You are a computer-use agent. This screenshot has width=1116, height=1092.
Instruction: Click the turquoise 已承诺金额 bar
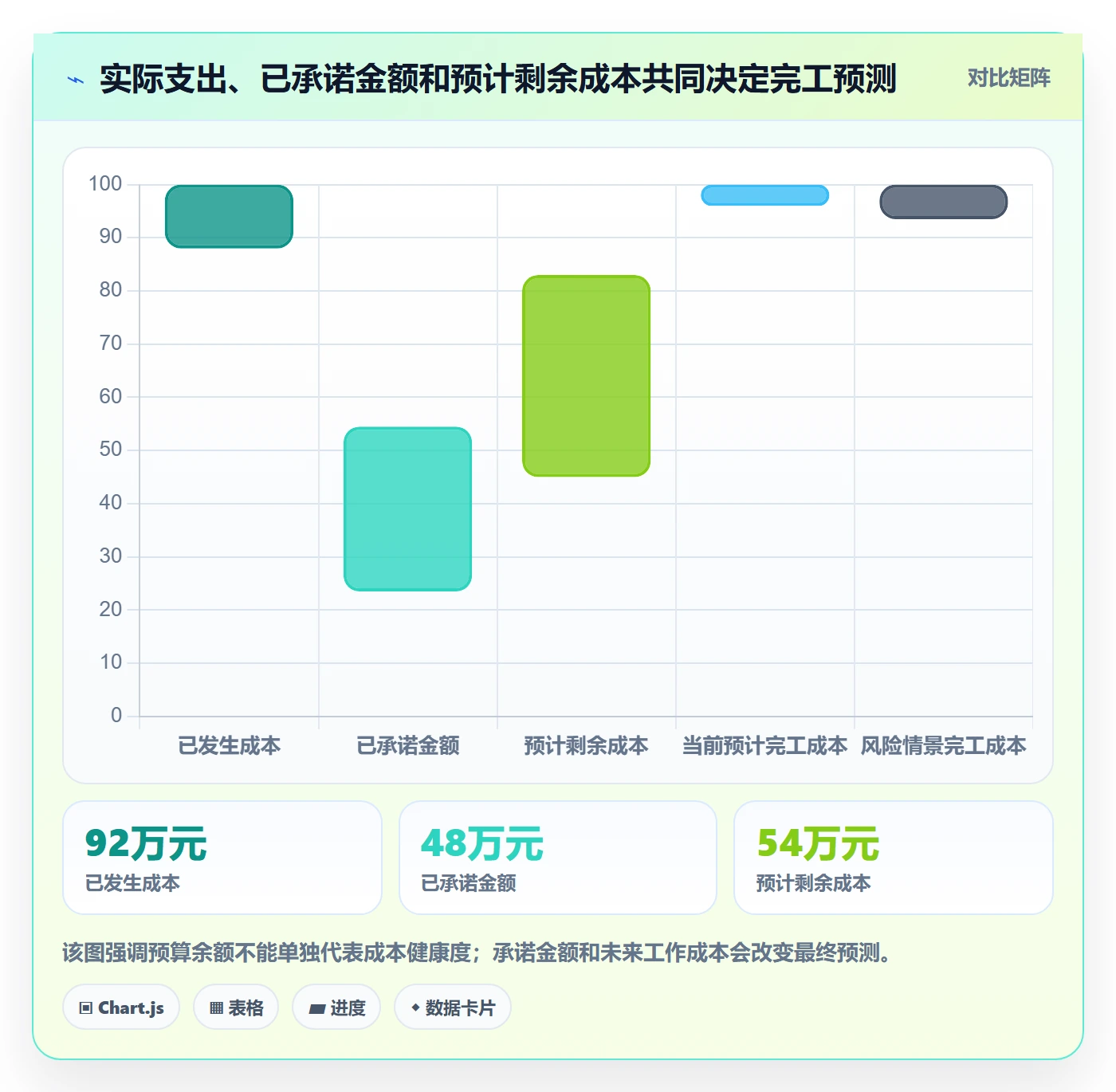(407, 509)
